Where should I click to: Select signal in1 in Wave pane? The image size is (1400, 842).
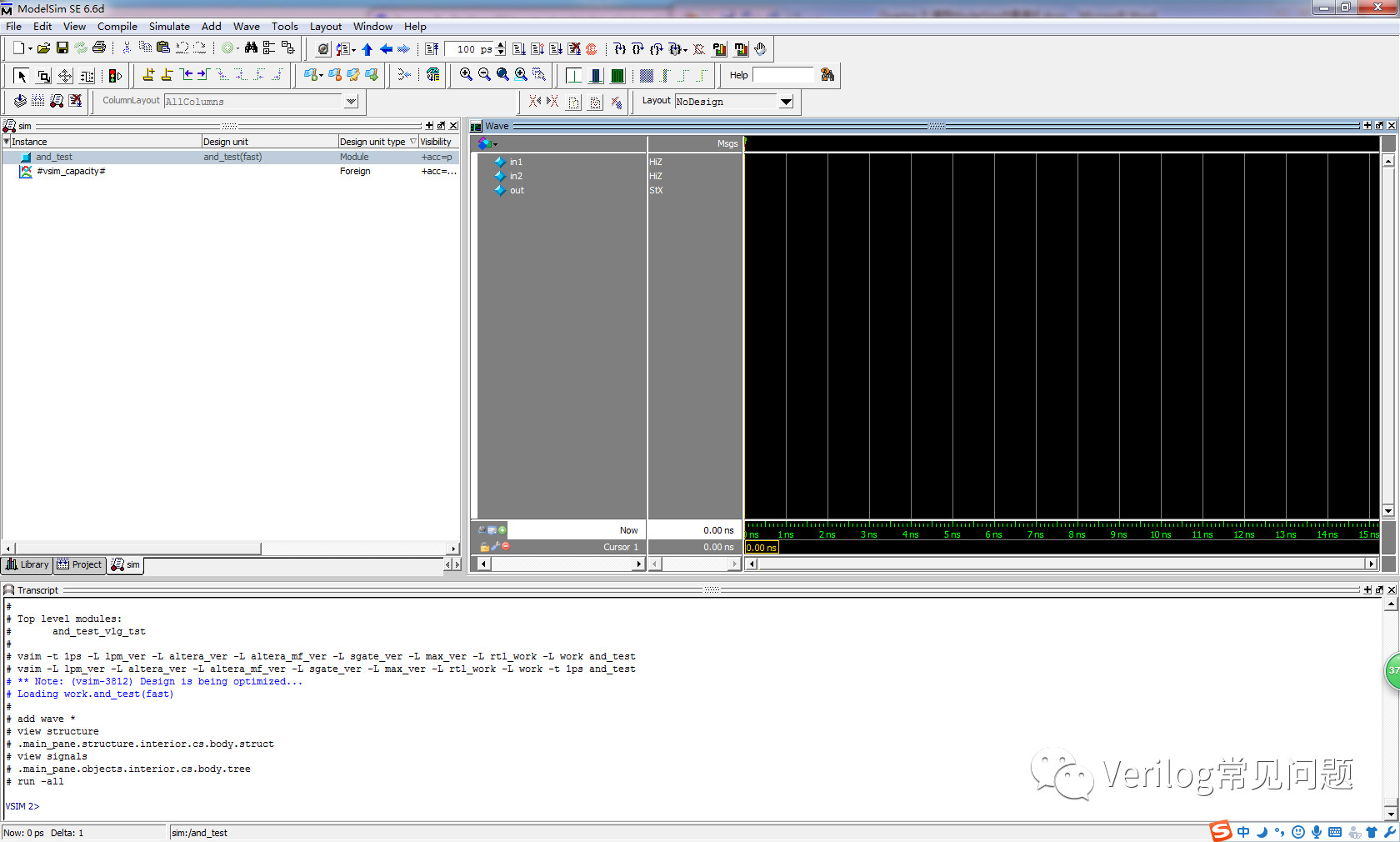516,162
